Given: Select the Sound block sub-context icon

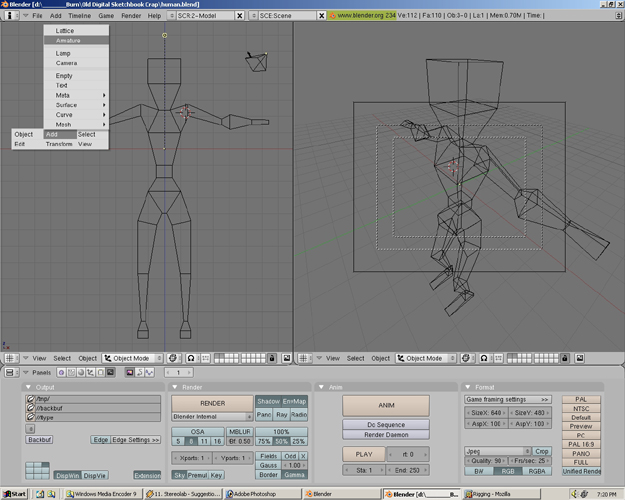Looking at the screenshot, I should coord(149,372).
